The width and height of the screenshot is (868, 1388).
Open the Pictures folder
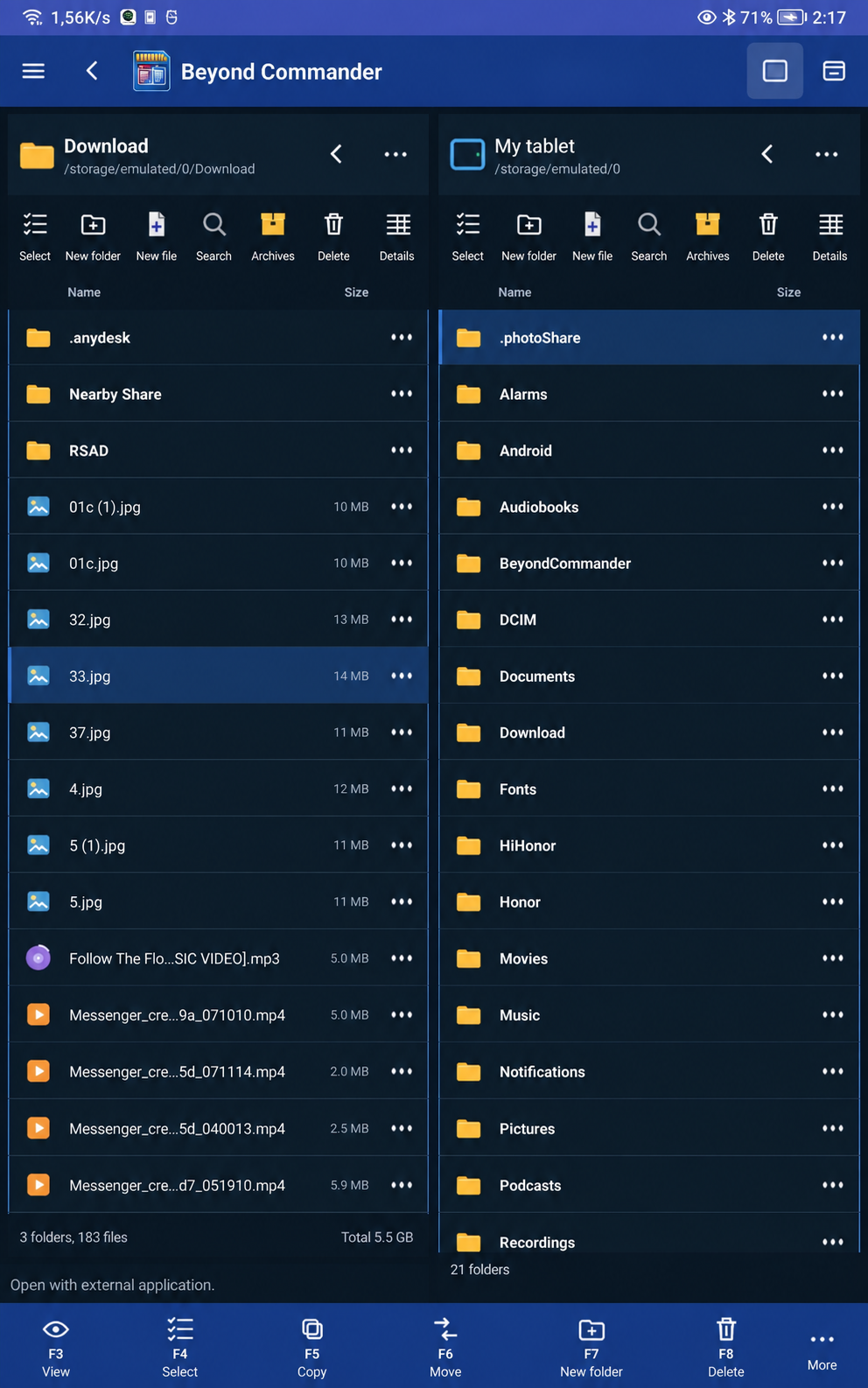coord(649,1129)
